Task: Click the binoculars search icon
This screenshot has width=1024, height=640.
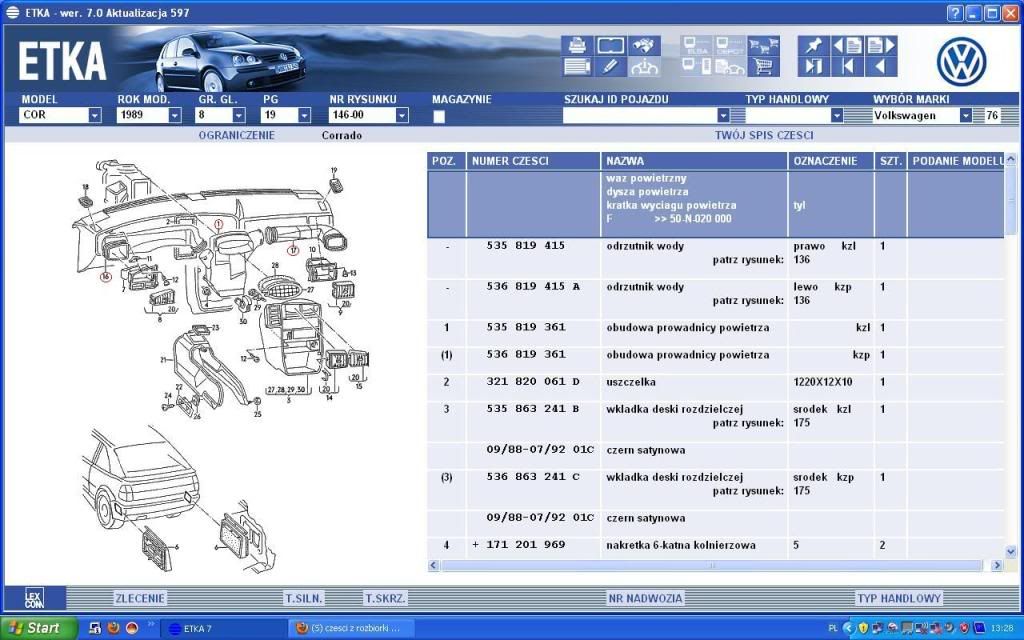Action: click(644, 45)
